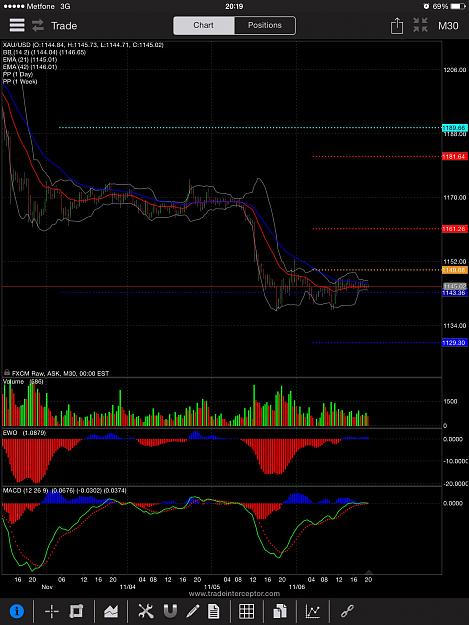Tap the blue 1129.30 price tag
Screen dimensions: 469x625
[x=455, y=343]
